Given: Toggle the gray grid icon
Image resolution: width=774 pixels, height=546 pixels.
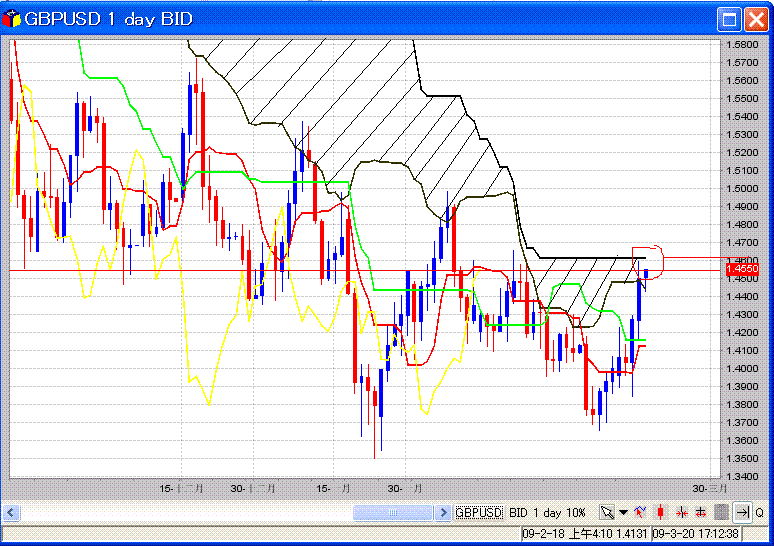Looking at the screenshot, I should pyautogui.click(x=721, y=512).
